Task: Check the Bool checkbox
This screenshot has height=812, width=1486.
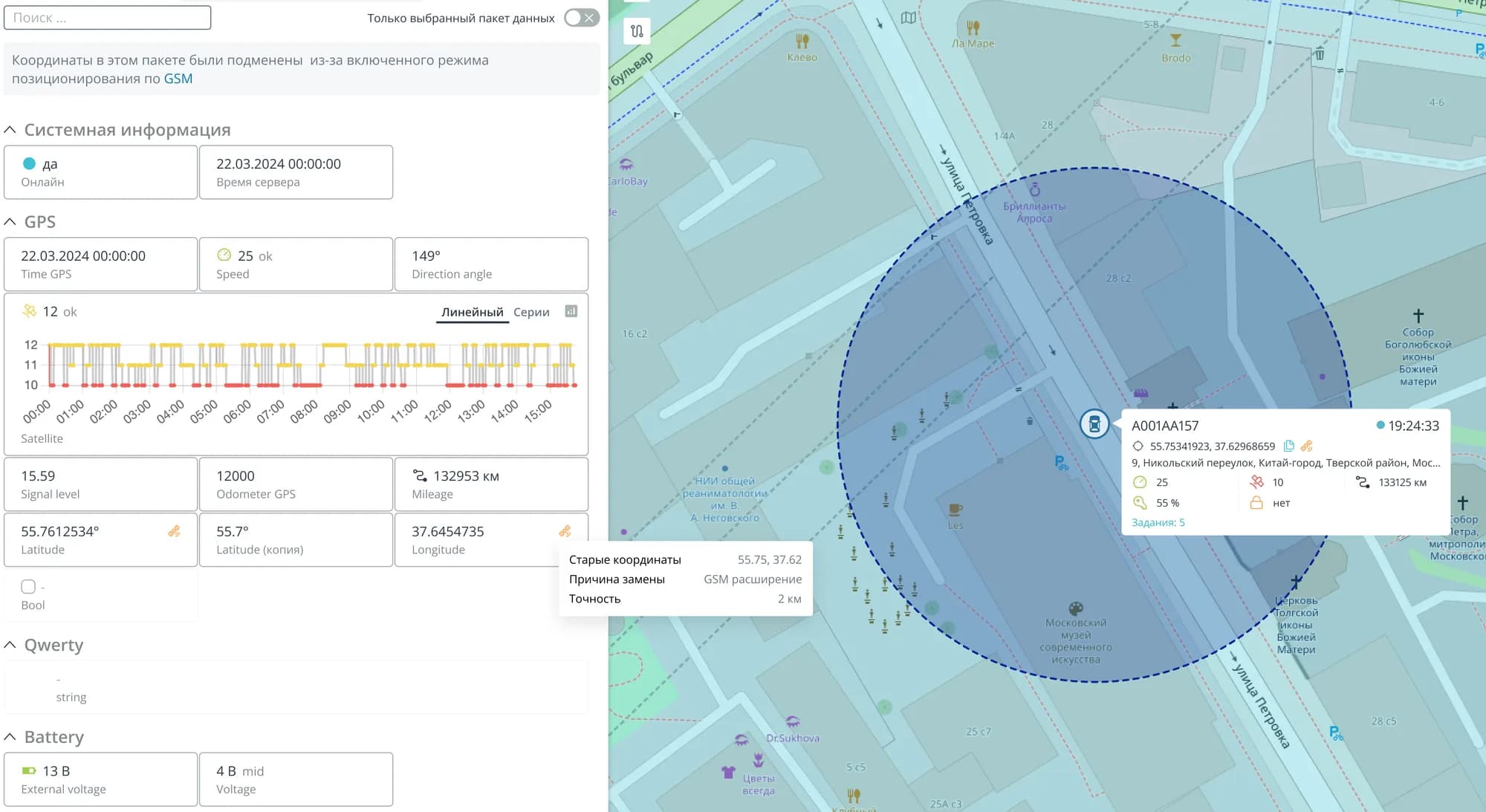Action: click(28, 587)
